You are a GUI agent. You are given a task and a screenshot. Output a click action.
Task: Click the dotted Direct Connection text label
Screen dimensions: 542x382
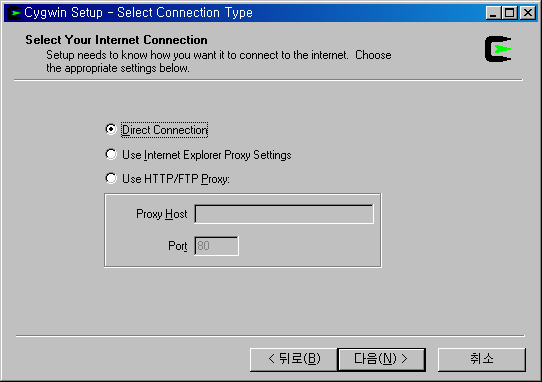[165, 130]
